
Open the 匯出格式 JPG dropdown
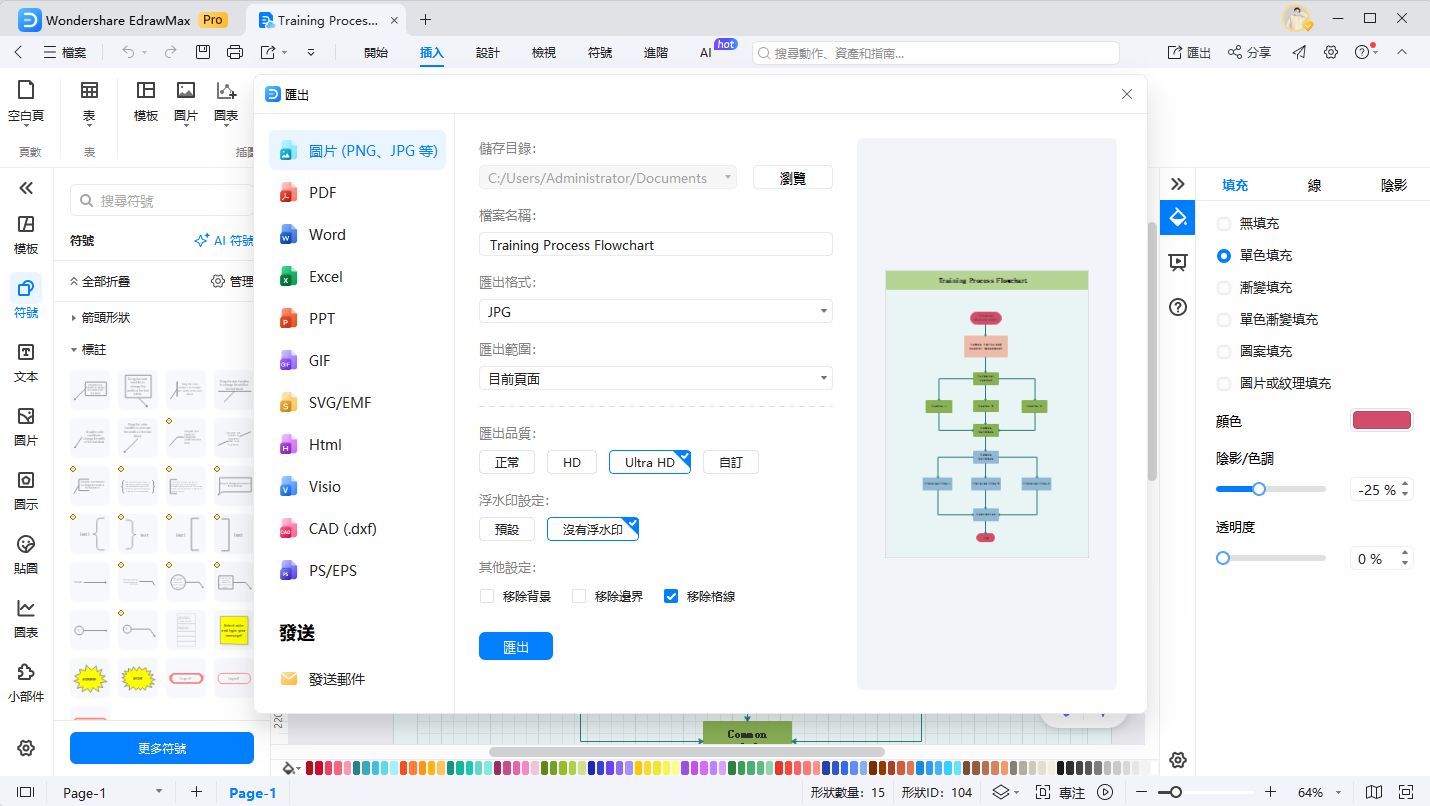655,311
